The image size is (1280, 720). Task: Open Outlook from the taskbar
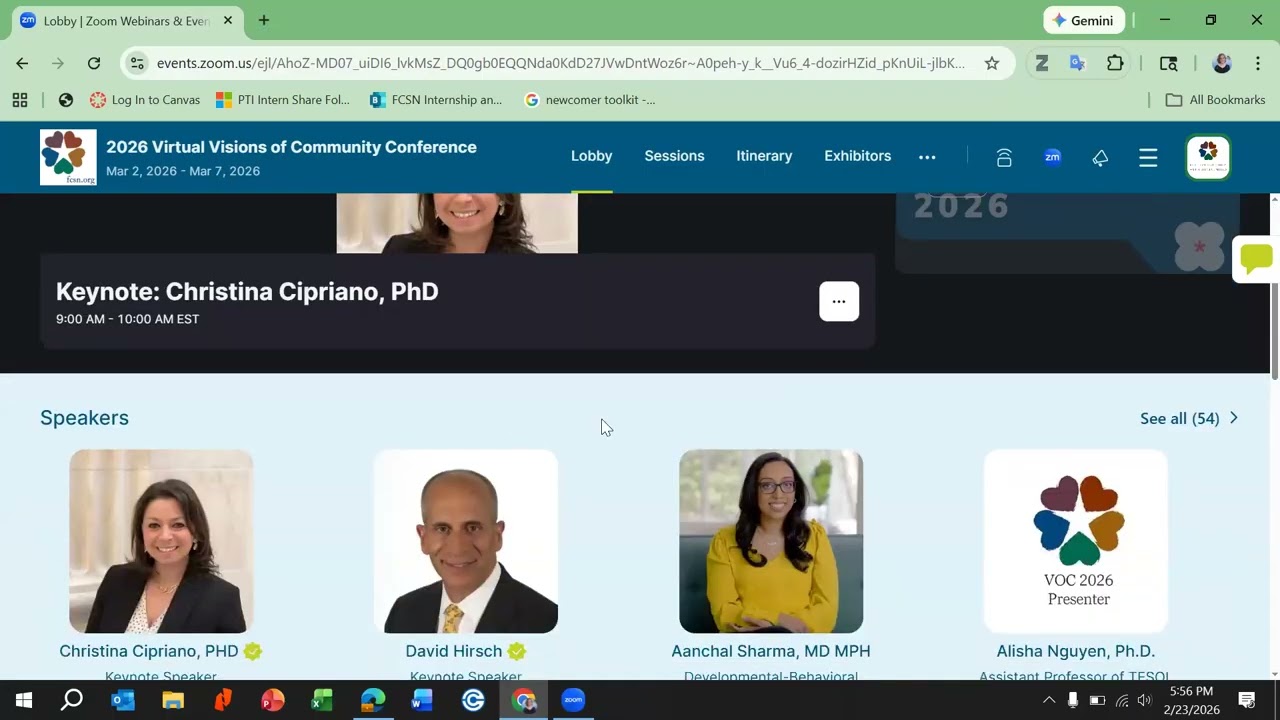[x=123, y=700]
